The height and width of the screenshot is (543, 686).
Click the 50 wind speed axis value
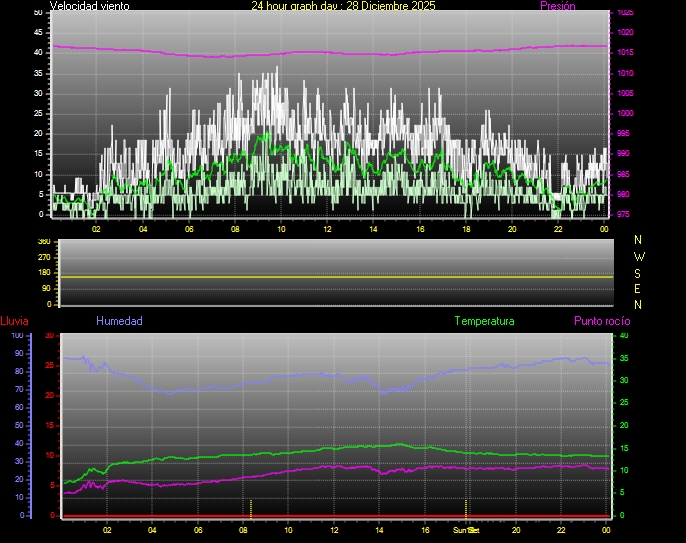(39, 13)
